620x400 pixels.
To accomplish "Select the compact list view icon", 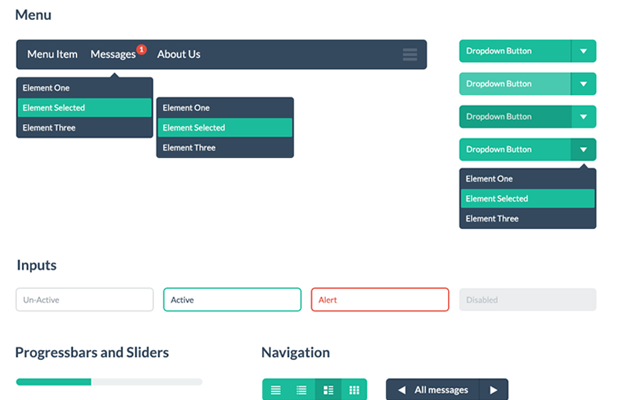I will pos(301,390).
